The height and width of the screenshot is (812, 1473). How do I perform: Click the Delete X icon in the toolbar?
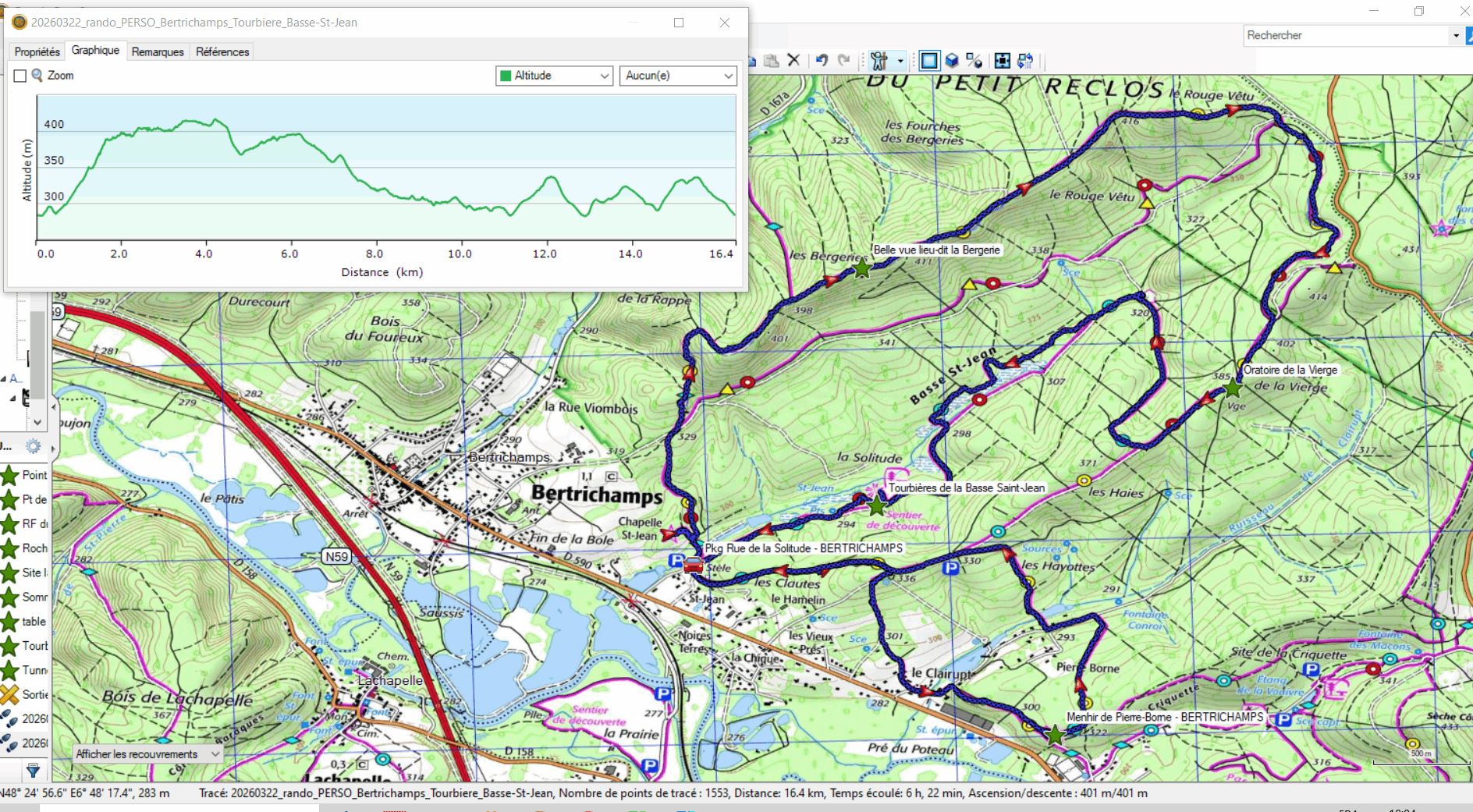coord(794,60)
